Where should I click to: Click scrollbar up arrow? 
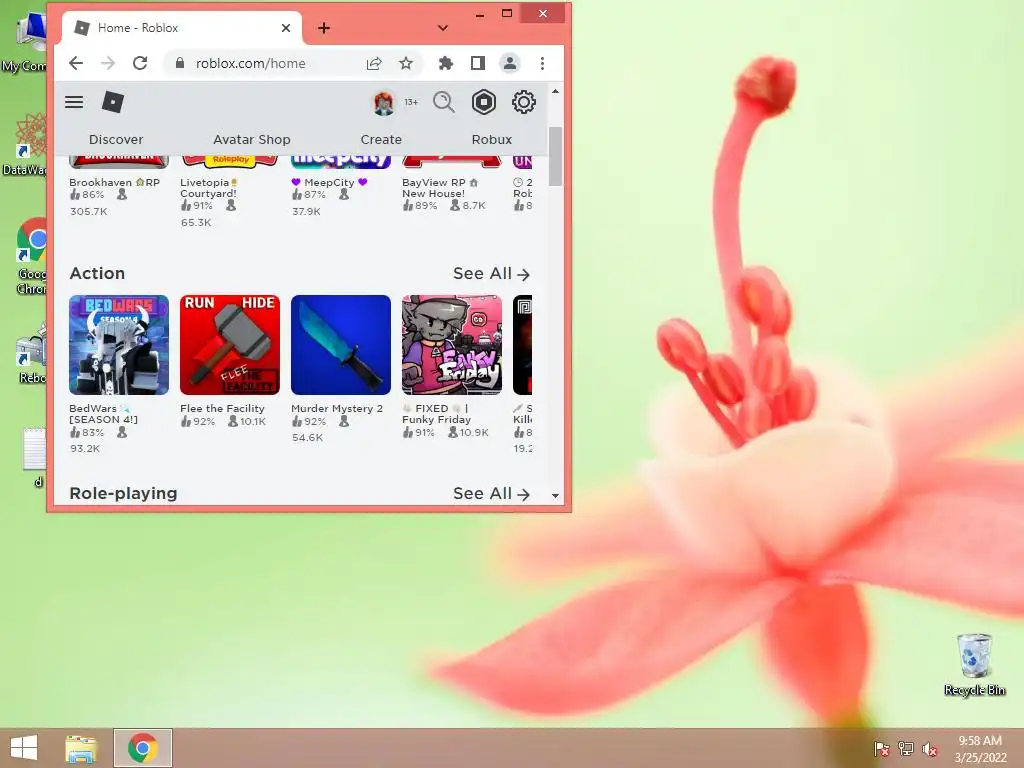555,92
